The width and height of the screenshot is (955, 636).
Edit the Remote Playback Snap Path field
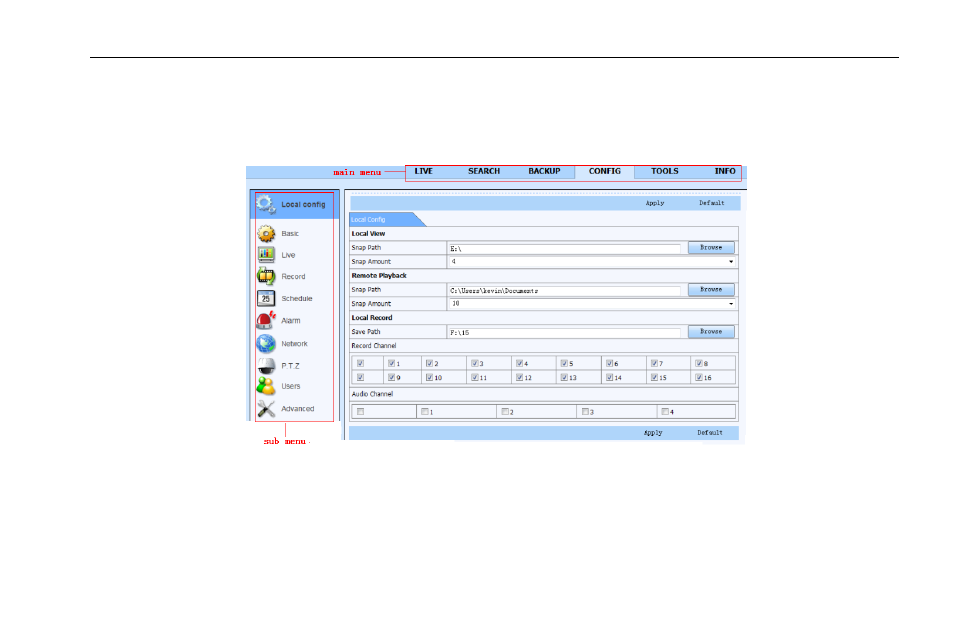(564, 291)
